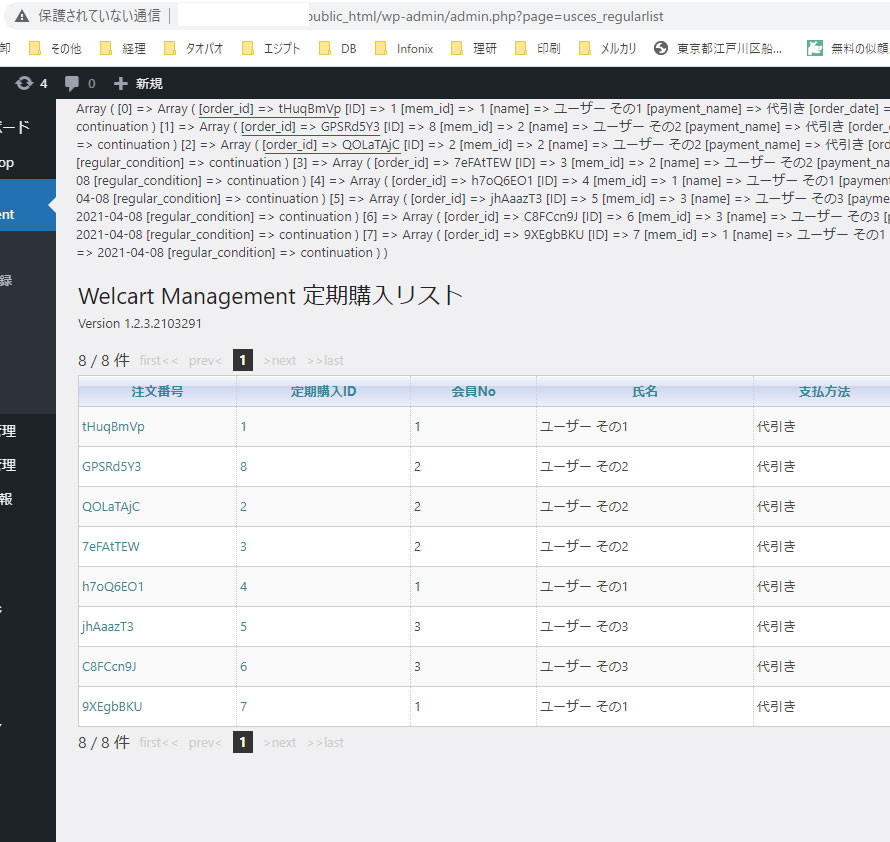890x842 pixels.
Task: Open regular purchase ID 5 in jhAaazT3 row
Action: click(244, 626)
